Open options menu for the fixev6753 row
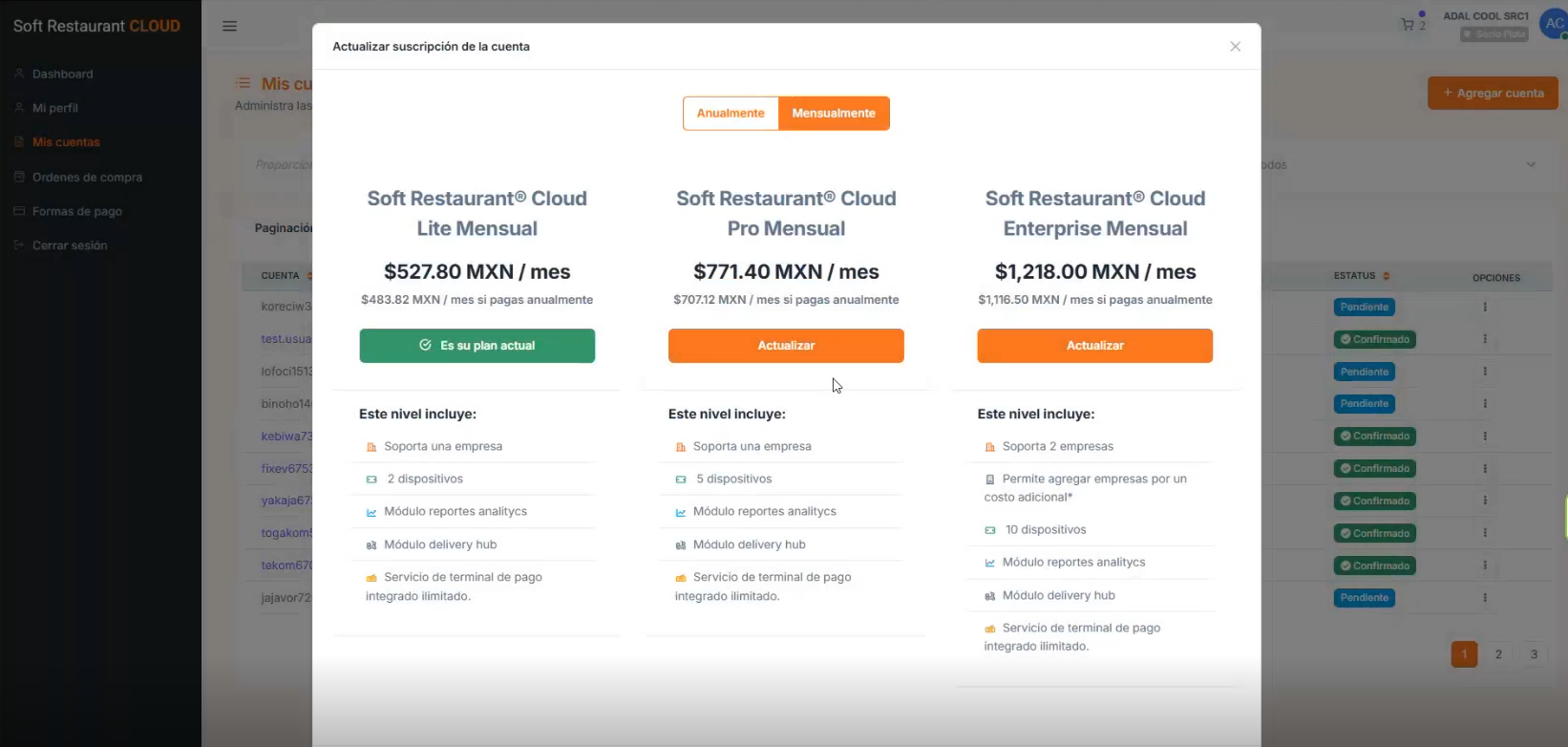The height and width of the screenshot is (747, 1568). point(1485,468)
